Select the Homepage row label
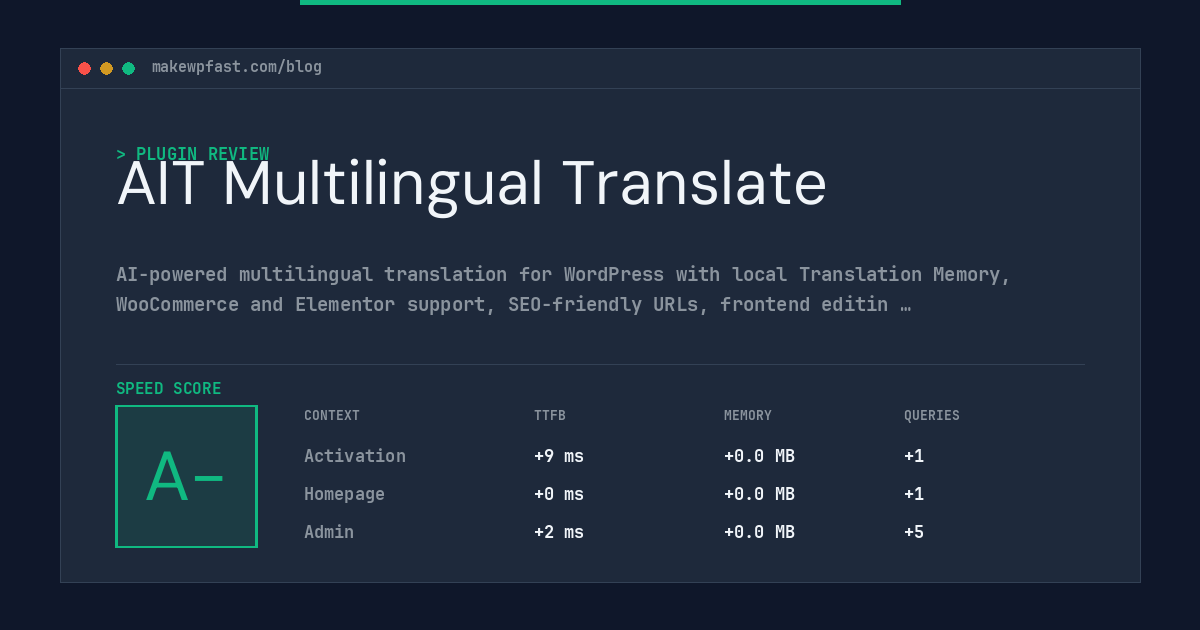The width and height of the screenshot is (1200, 630). coord(344,494)
